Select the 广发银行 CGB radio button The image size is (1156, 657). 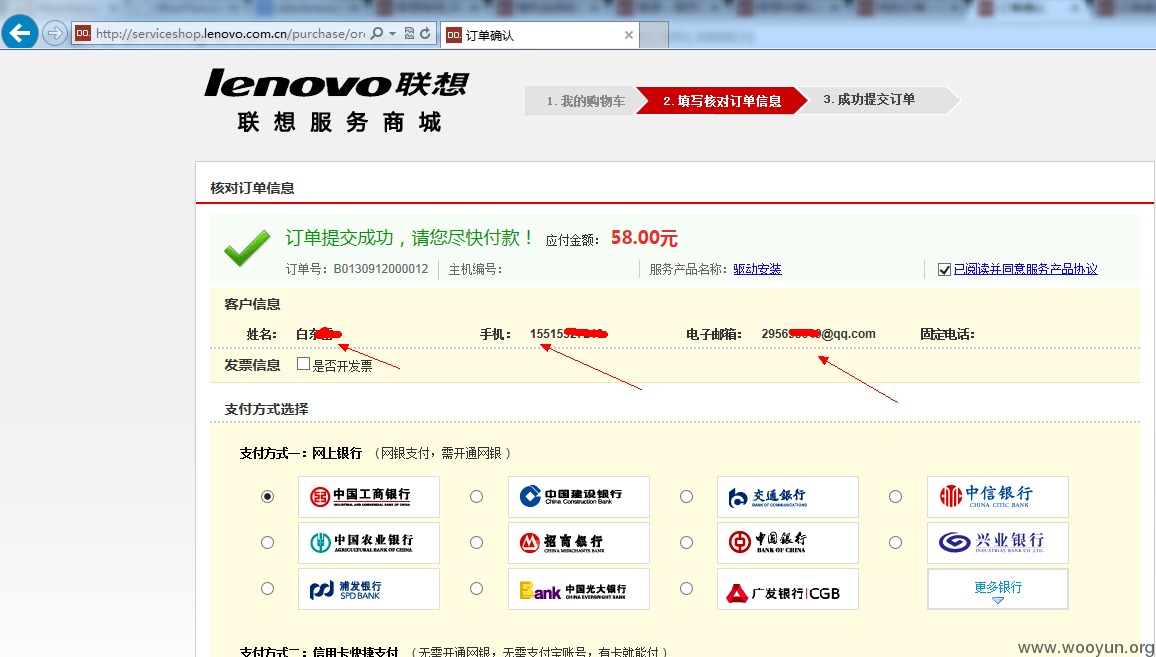pos(686,588)
